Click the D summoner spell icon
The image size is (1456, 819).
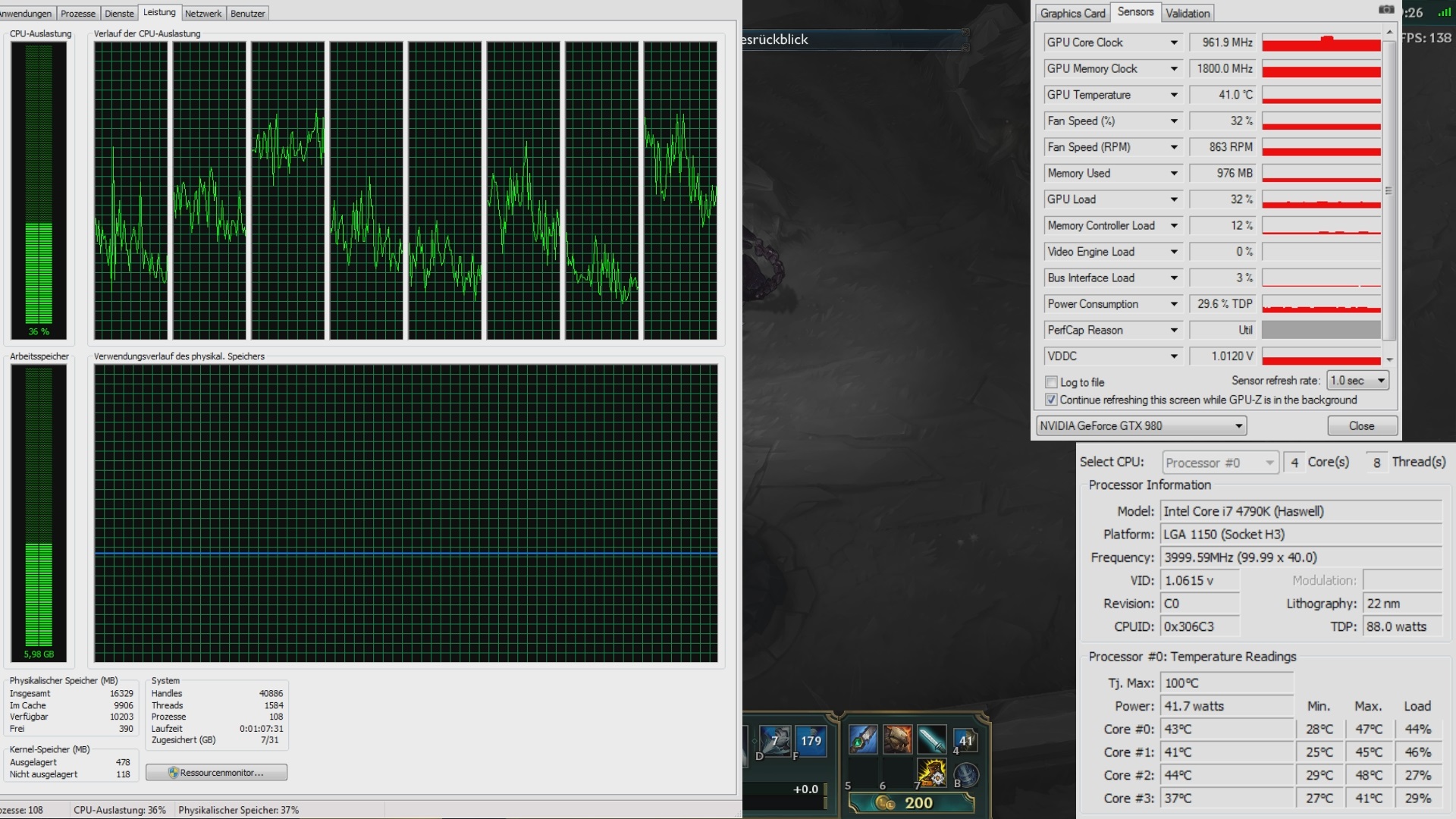click(x=773, y=740)
